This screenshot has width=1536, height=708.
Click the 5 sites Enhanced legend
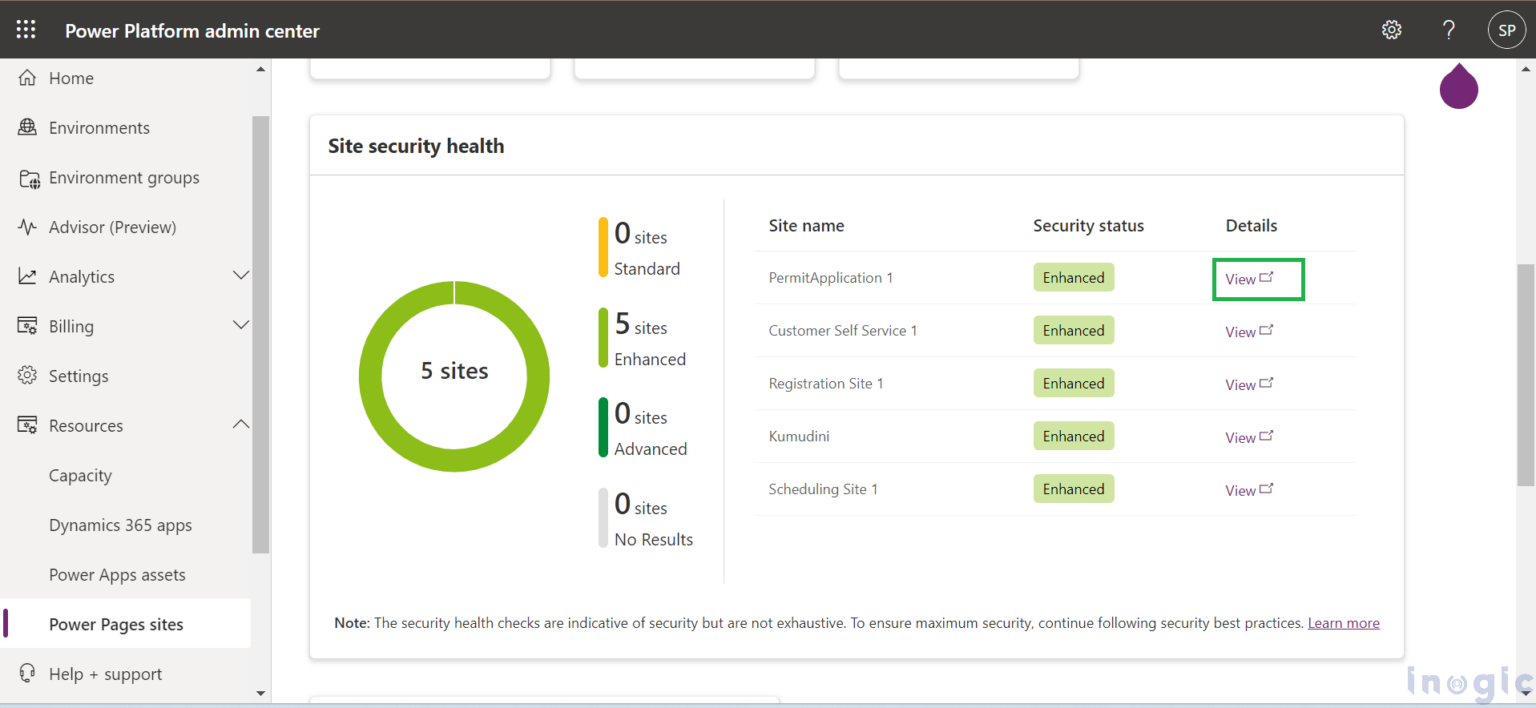click(x=642, y=340)
